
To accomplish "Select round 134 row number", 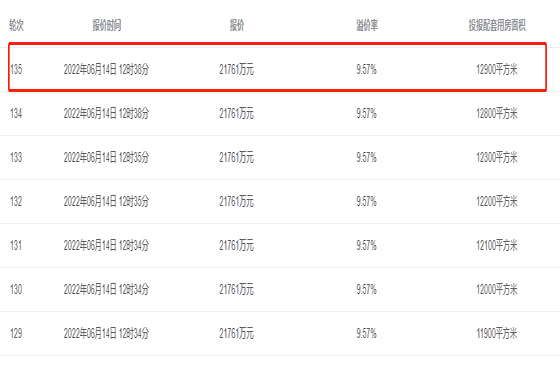I will 16,114.
